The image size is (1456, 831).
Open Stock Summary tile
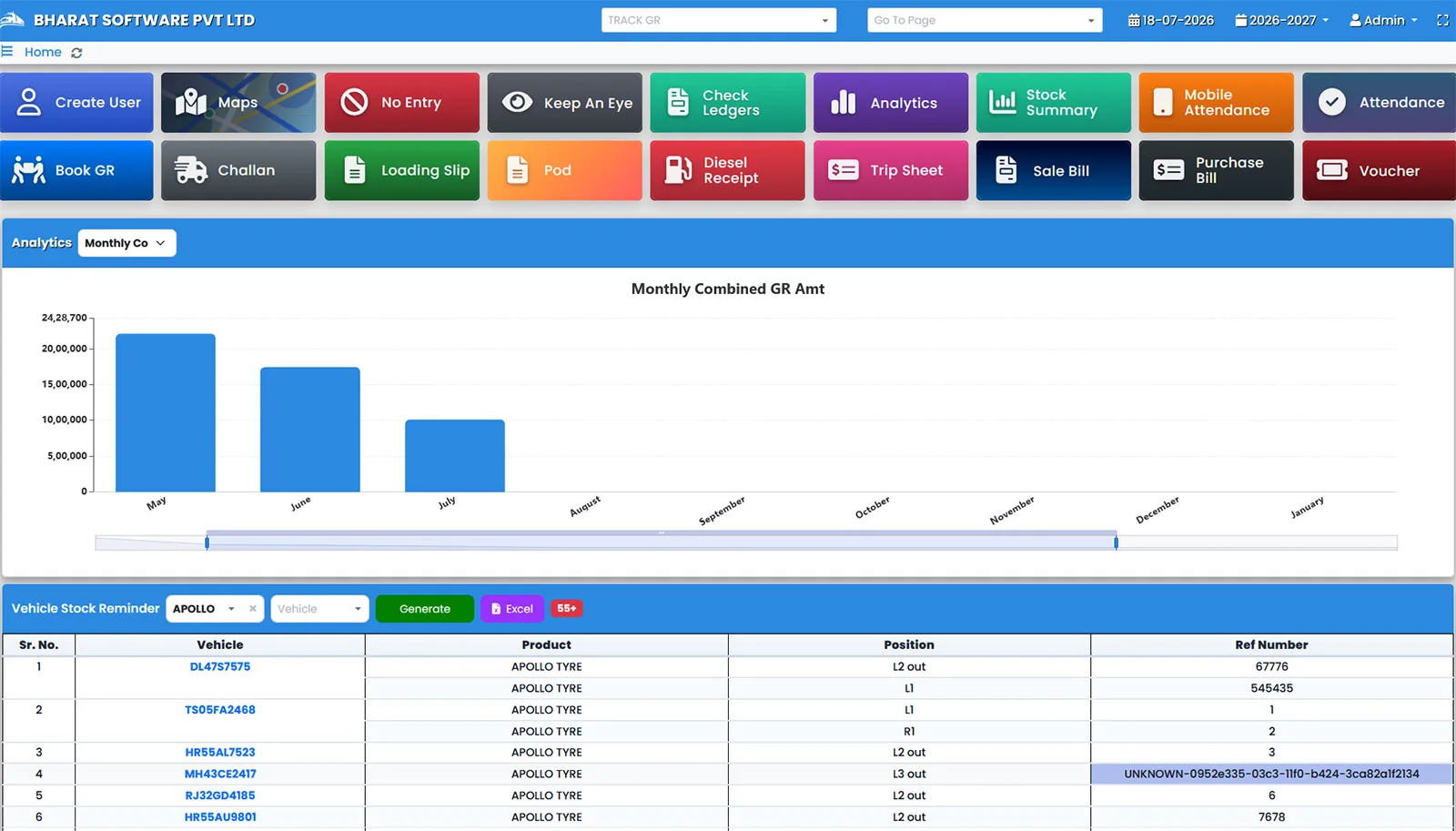pos(1053,103)
